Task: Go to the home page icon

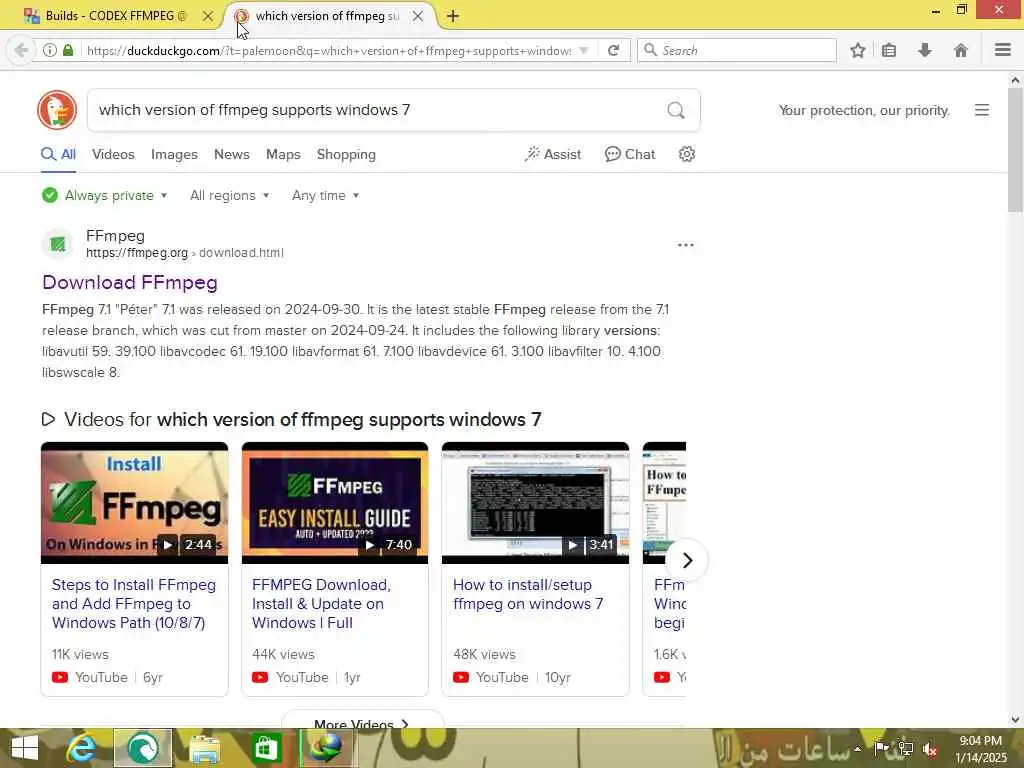Action: (x=961, y=50)
